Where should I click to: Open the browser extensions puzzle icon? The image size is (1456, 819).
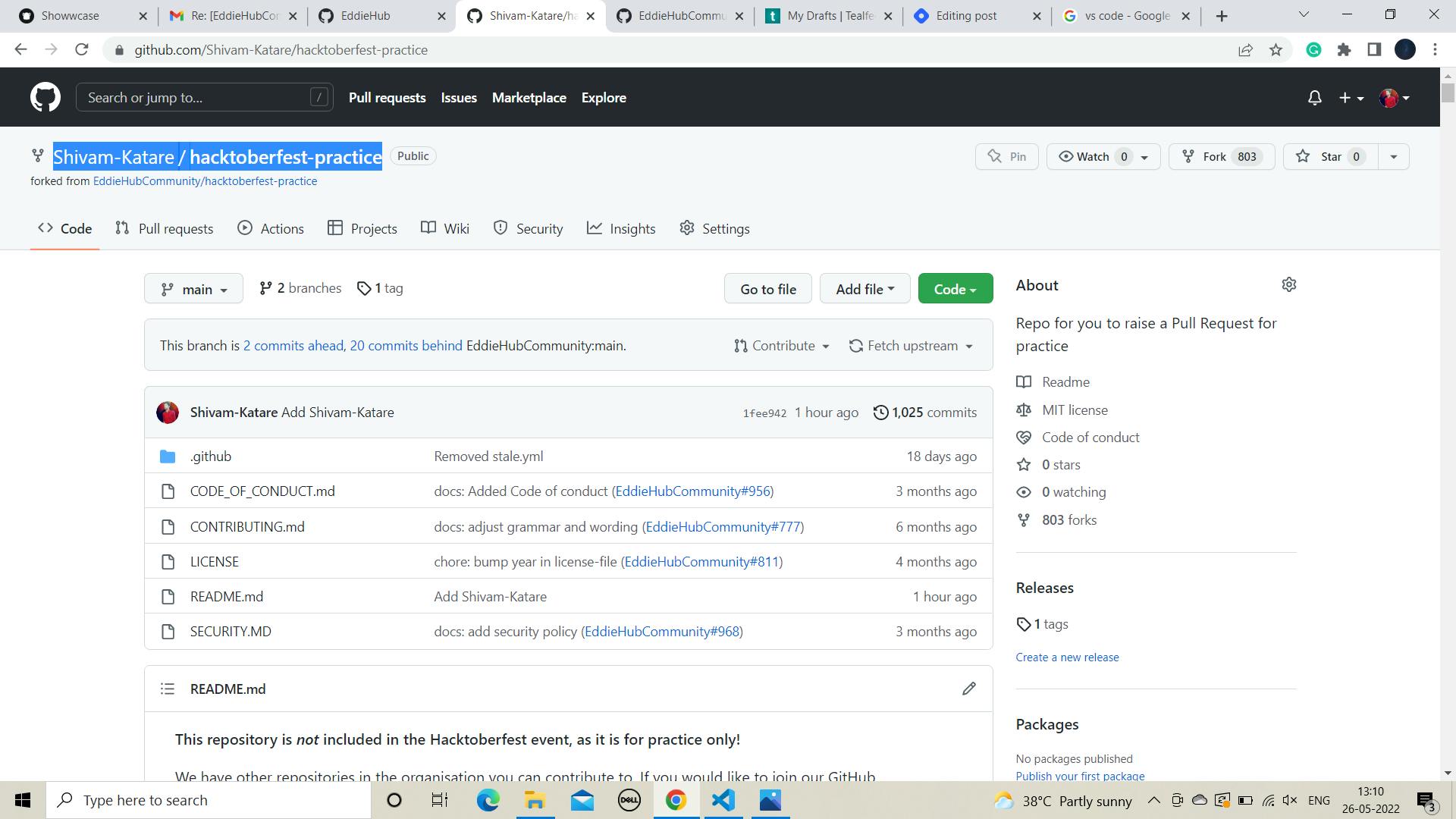1344,50
